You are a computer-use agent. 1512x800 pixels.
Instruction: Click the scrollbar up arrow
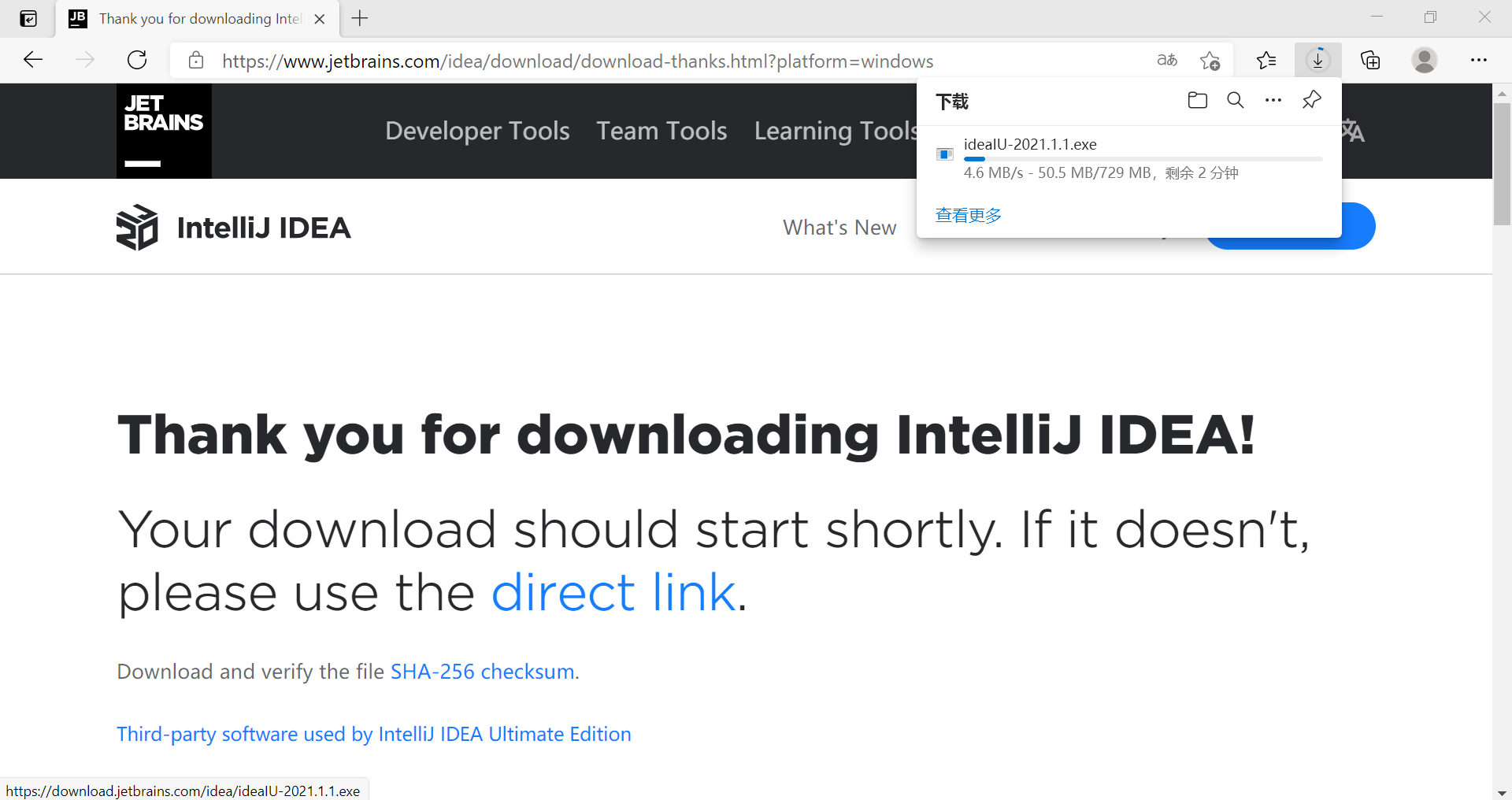[1502, 93]
